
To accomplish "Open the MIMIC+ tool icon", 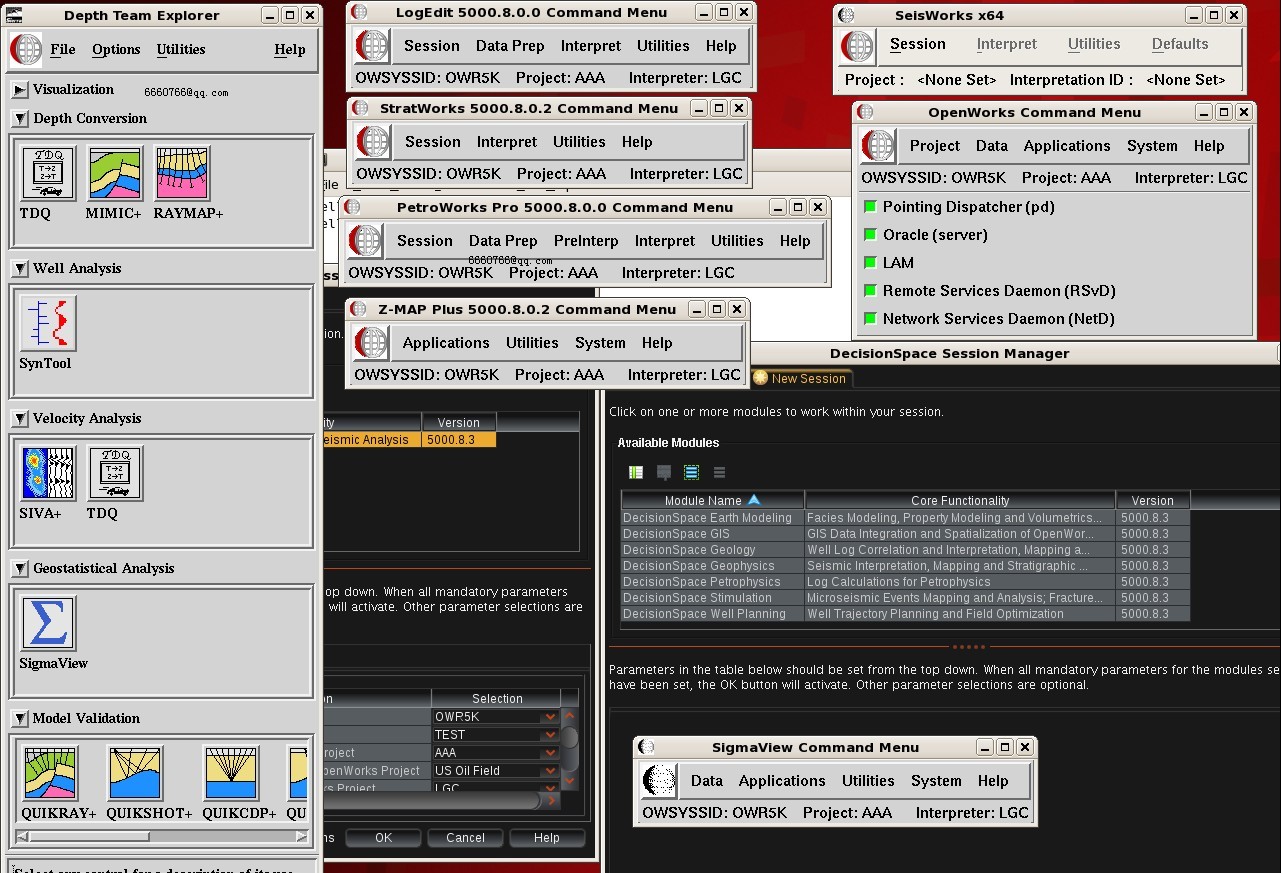I will coord(115,173).
